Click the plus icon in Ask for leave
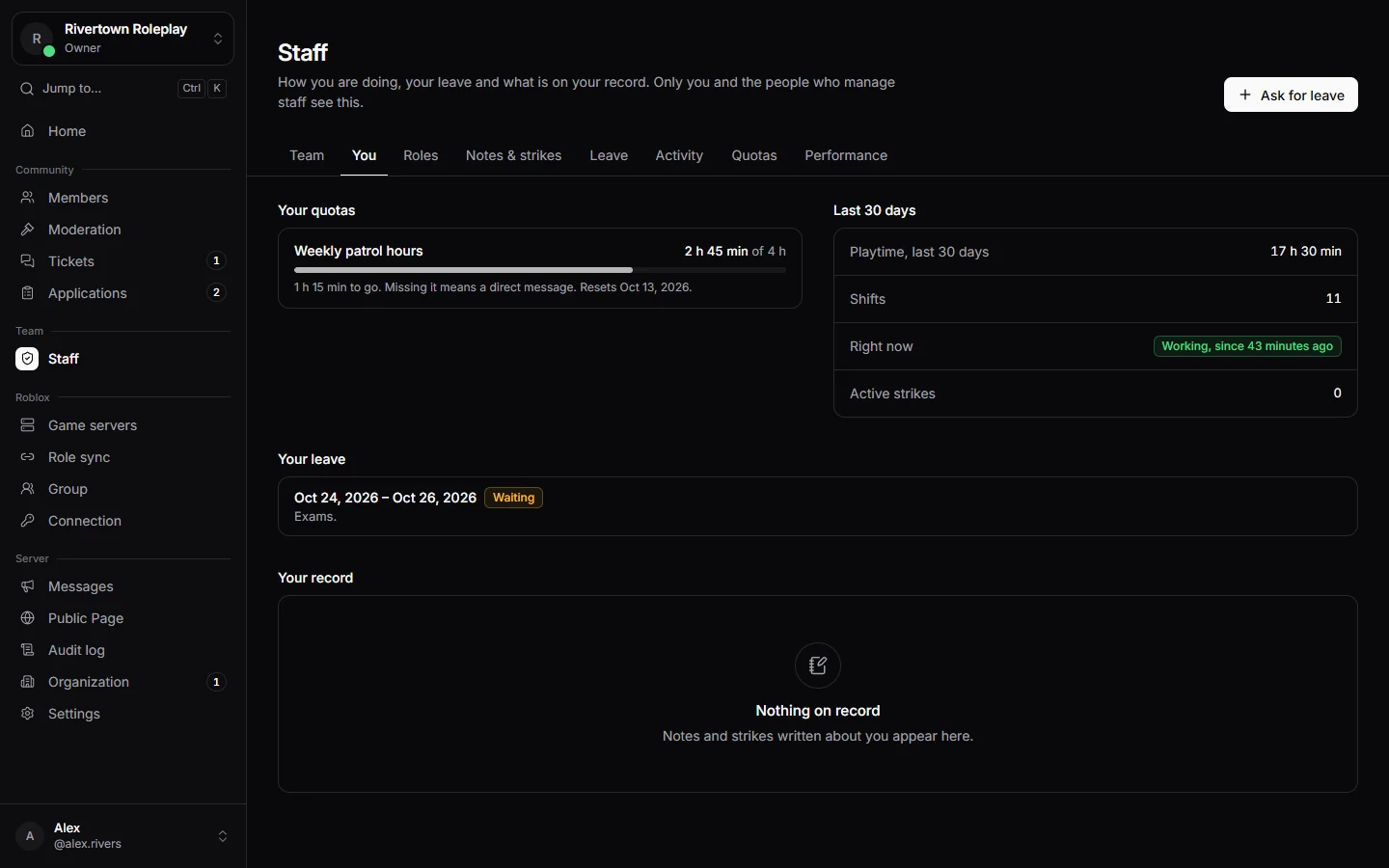Image resolution: width=1389 pixels, height=868 pixels. [x=1245, y=95]
